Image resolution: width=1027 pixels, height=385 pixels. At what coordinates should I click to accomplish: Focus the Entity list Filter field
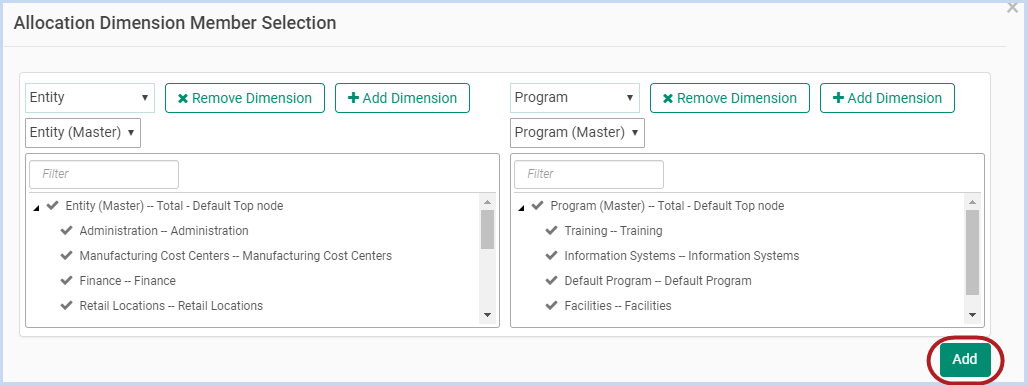(104, 174)
